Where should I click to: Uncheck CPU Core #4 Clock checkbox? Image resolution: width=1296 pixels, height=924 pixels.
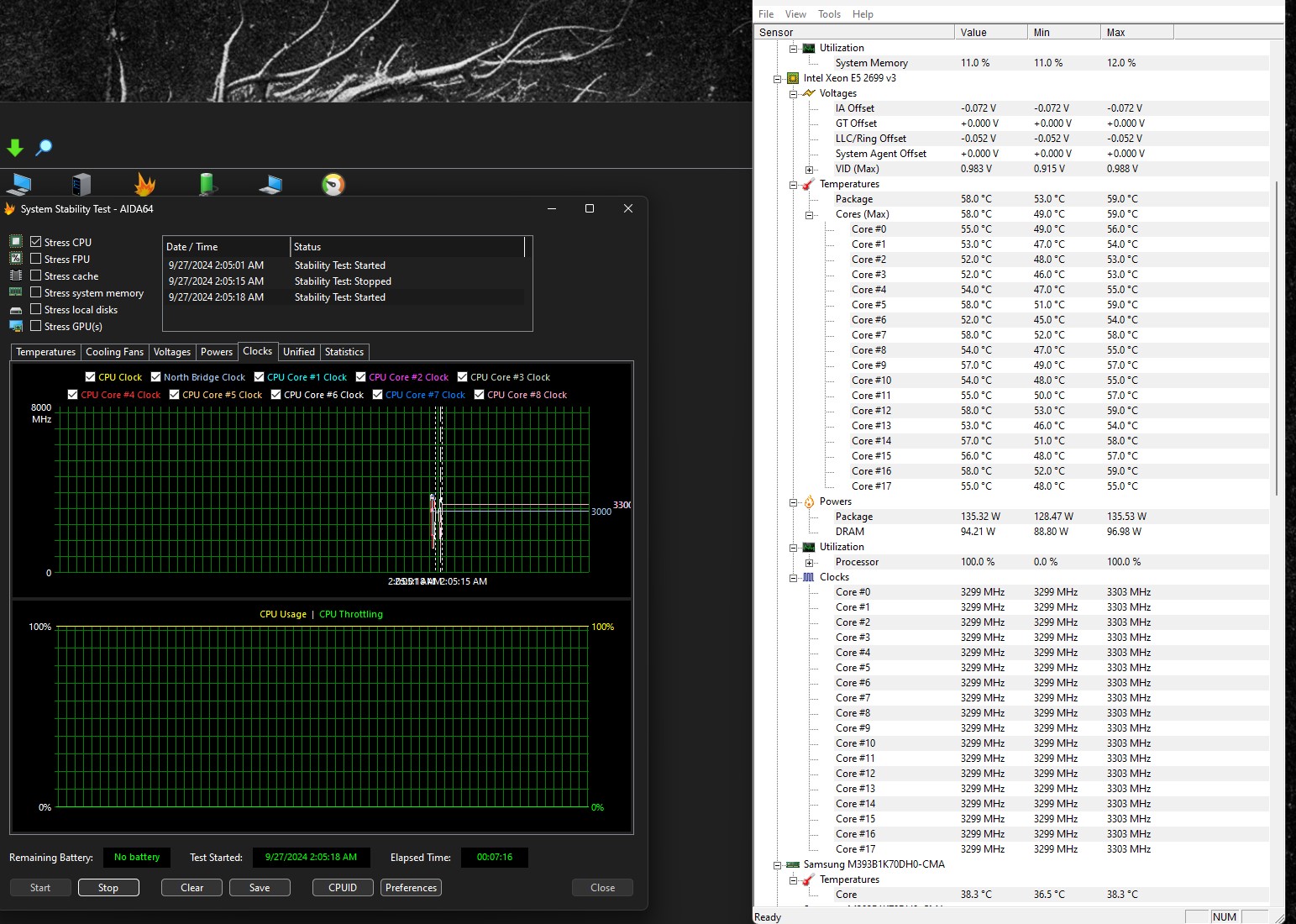point(72,395)
